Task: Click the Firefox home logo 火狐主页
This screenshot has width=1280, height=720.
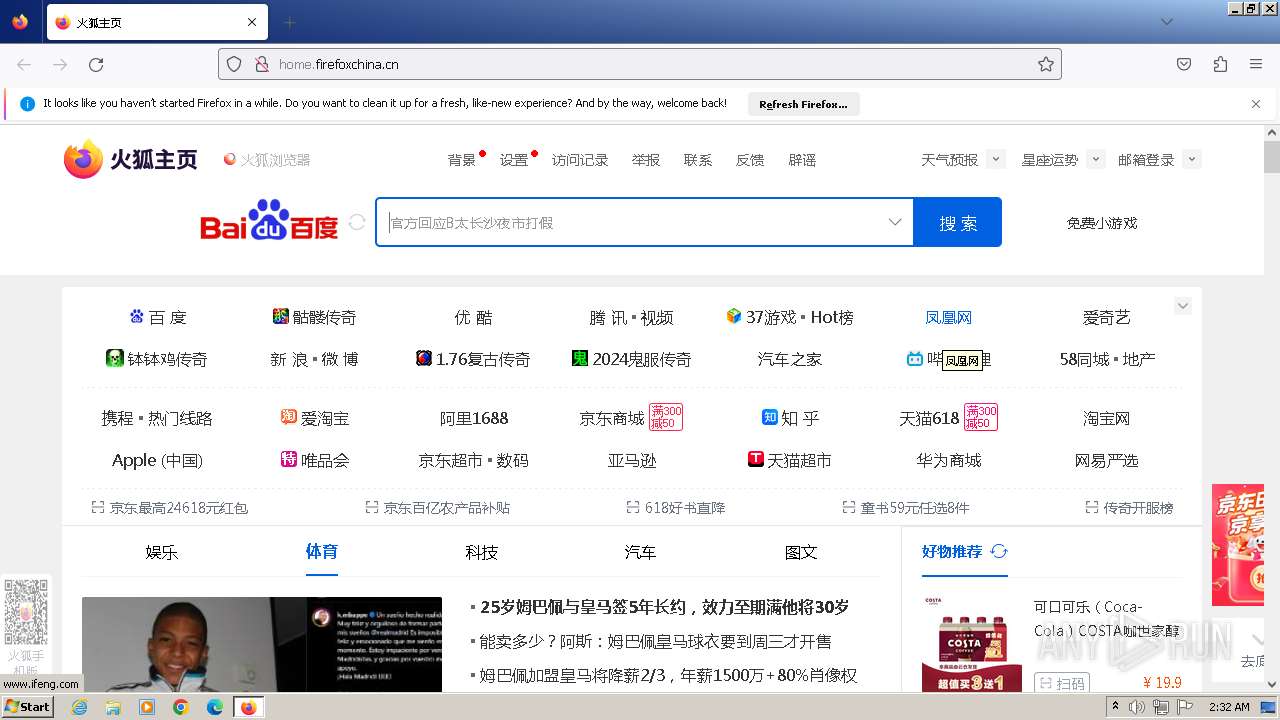Action: tap(131, 159)
